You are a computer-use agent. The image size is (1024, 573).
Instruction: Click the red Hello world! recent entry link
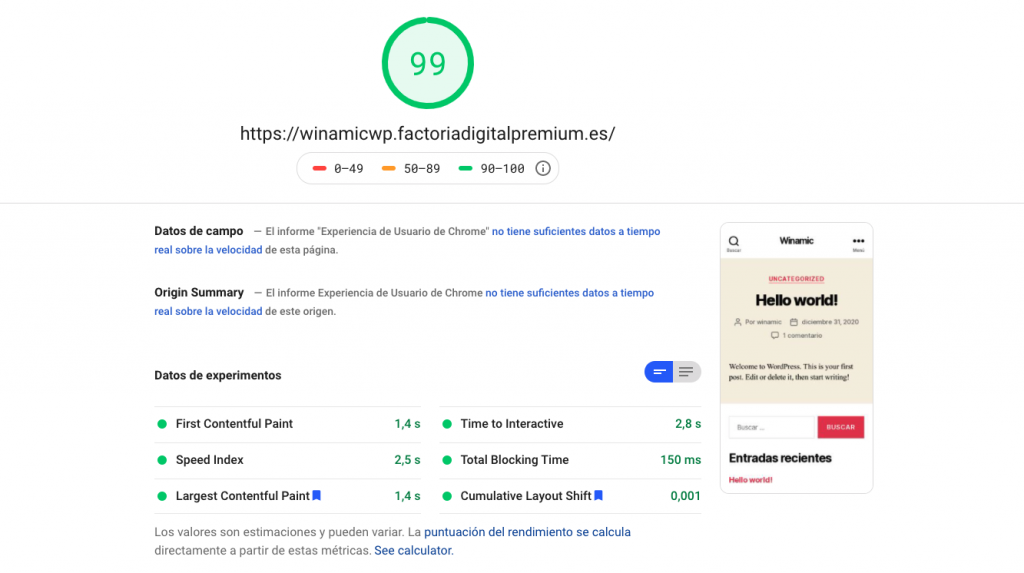(x=750, y=480)
